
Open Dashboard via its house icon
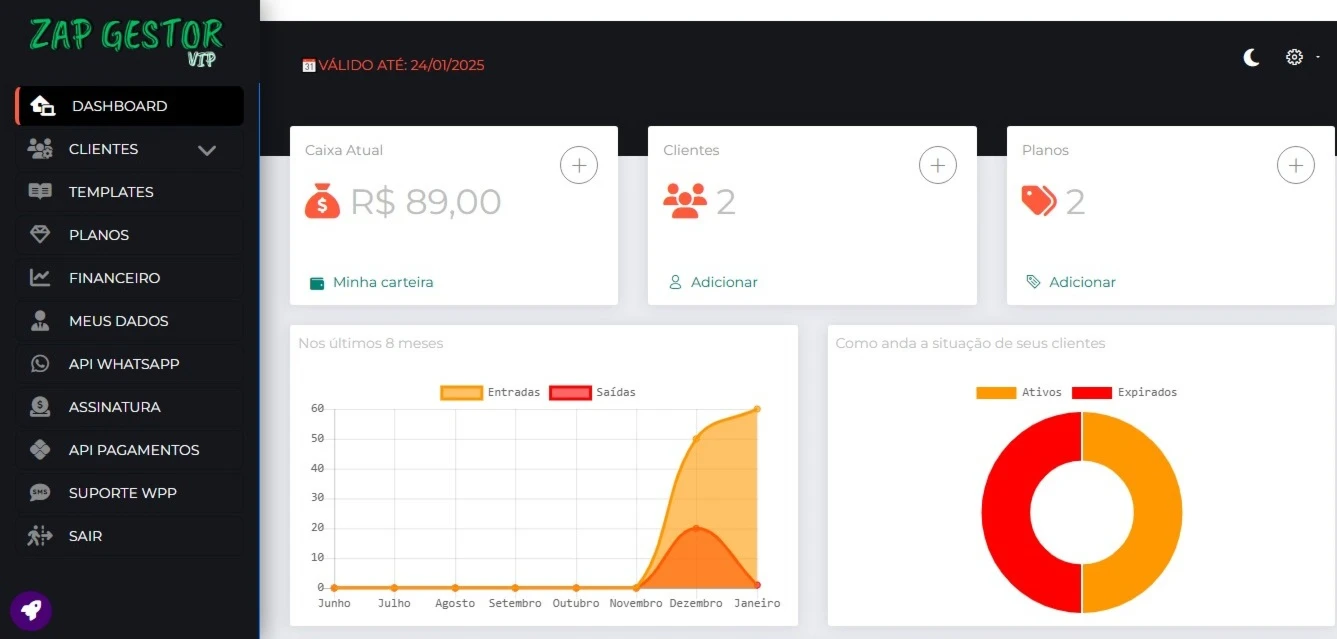[42, 106]
